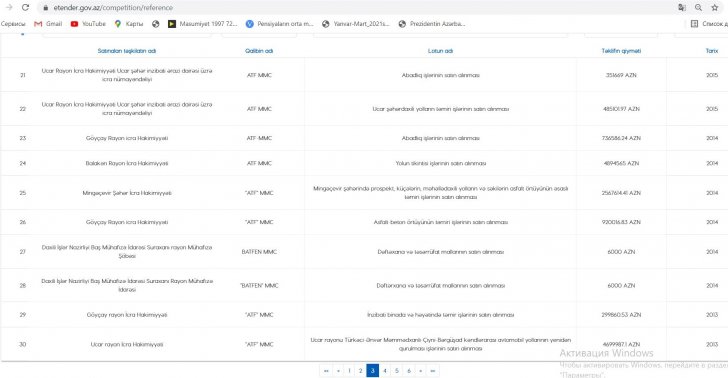This screenshot has width=728, height=378.
Task: Bookmark this page with the star icon
Action: click(x=715, y=7)
